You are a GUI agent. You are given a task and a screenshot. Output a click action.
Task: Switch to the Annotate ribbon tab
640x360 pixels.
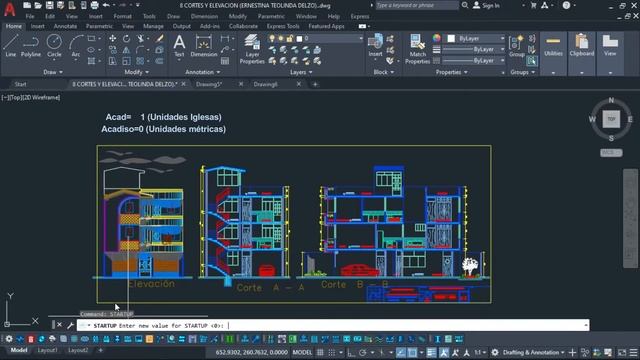pos(65,26)
